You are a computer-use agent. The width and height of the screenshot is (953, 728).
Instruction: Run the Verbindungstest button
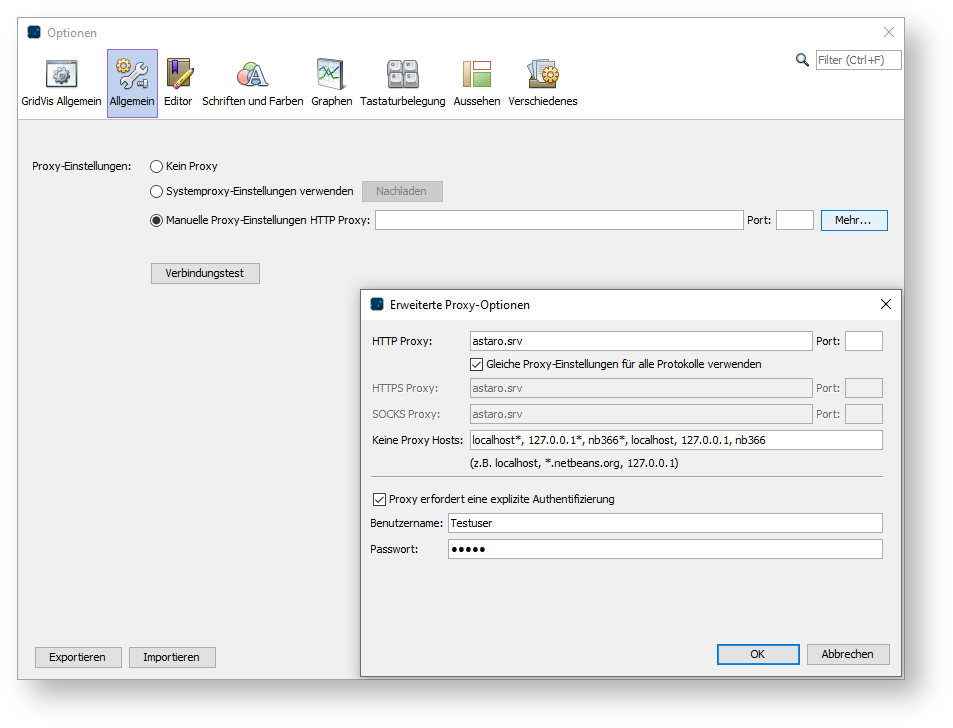[x=205, y=273]
